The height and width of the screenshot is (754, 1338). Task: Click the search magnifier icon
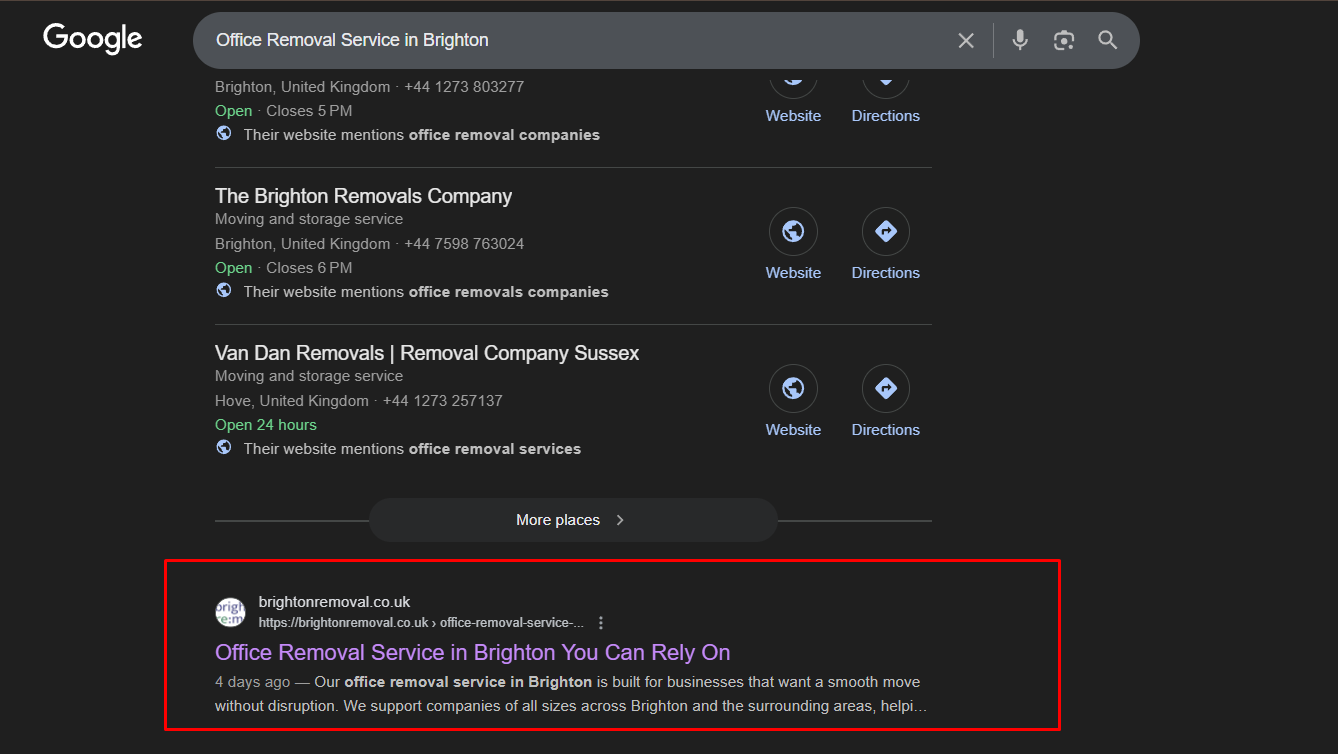1107,40
